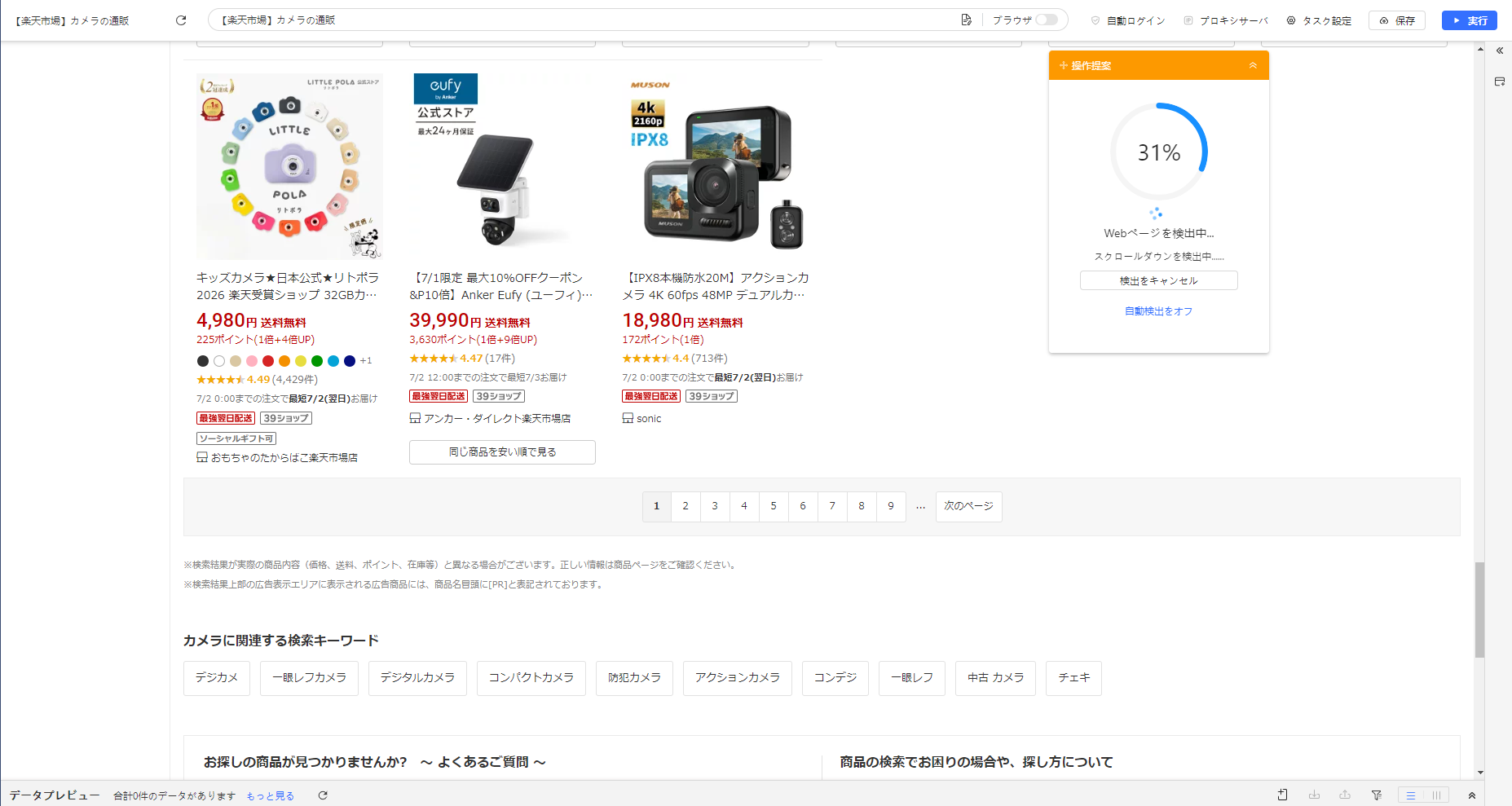
Task: Open 自動ログイン auto-login settings
Action: [x=1128, y=20]
